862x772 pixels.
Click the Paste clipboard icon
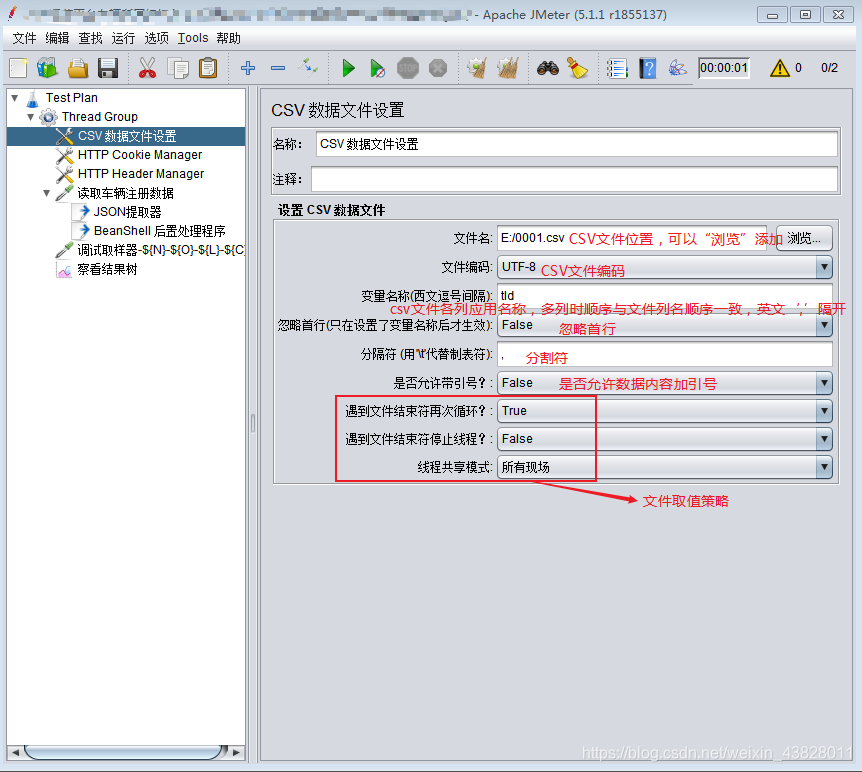tap(208, 68)
